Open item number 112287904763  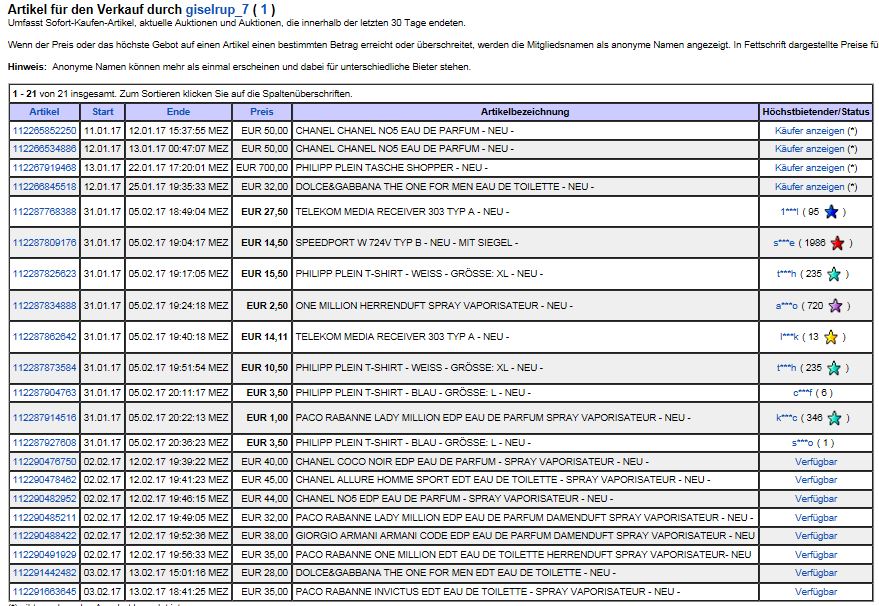44,392
